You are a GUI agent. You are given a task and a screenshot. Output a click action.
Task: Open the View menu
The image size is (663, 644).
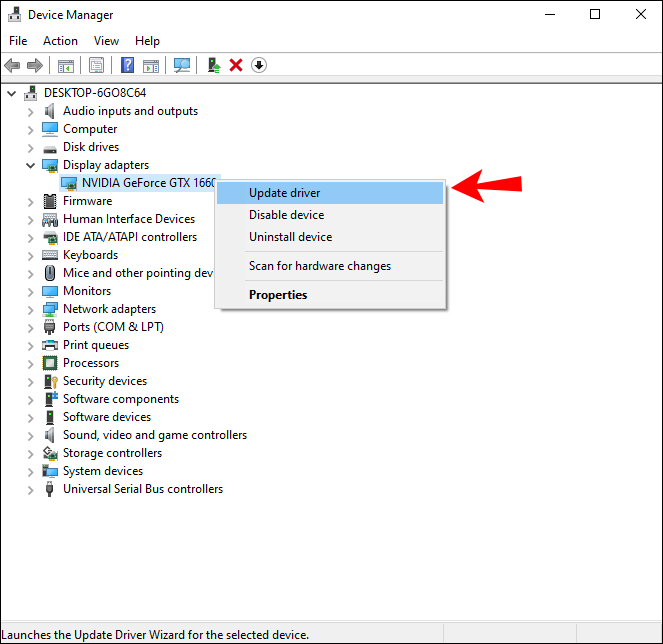(106, 41)
